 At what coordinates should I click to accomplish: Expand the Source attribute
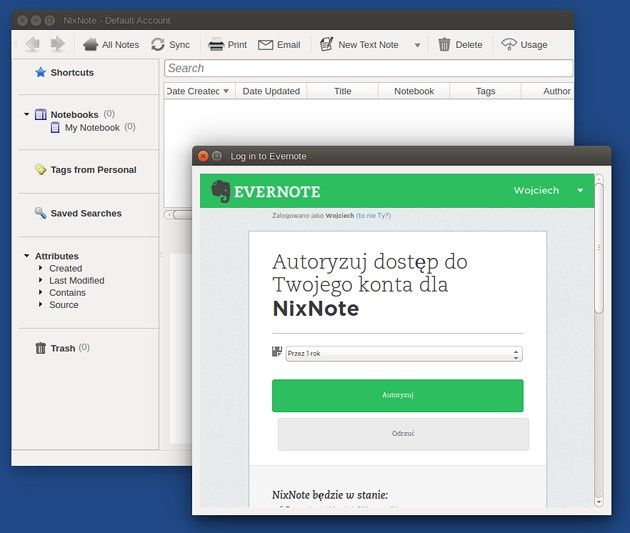tap(40, 304)
